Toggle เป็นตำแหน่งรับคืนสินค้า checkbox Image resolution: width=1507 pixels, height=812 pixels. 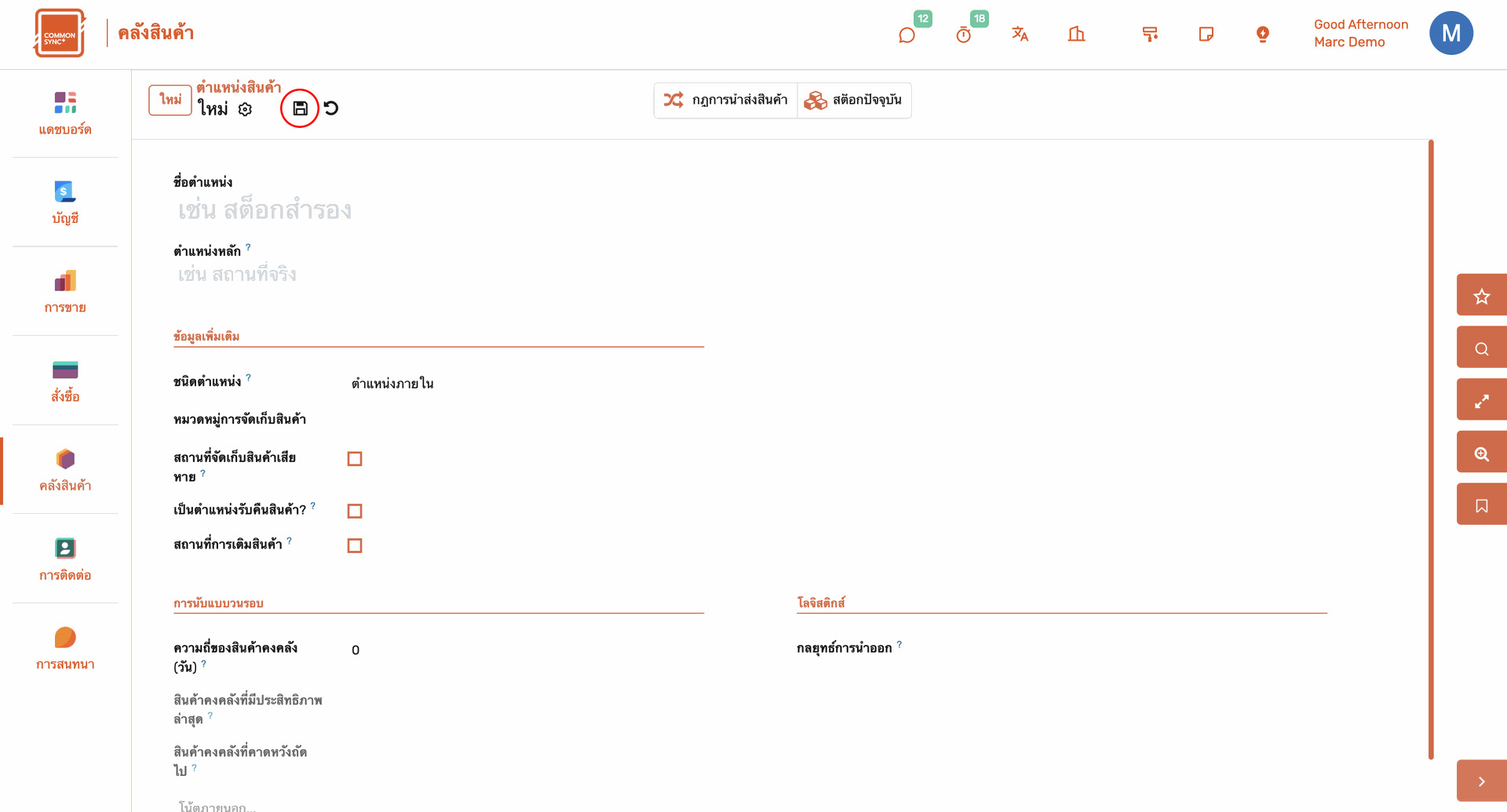(x=355, y=512)
